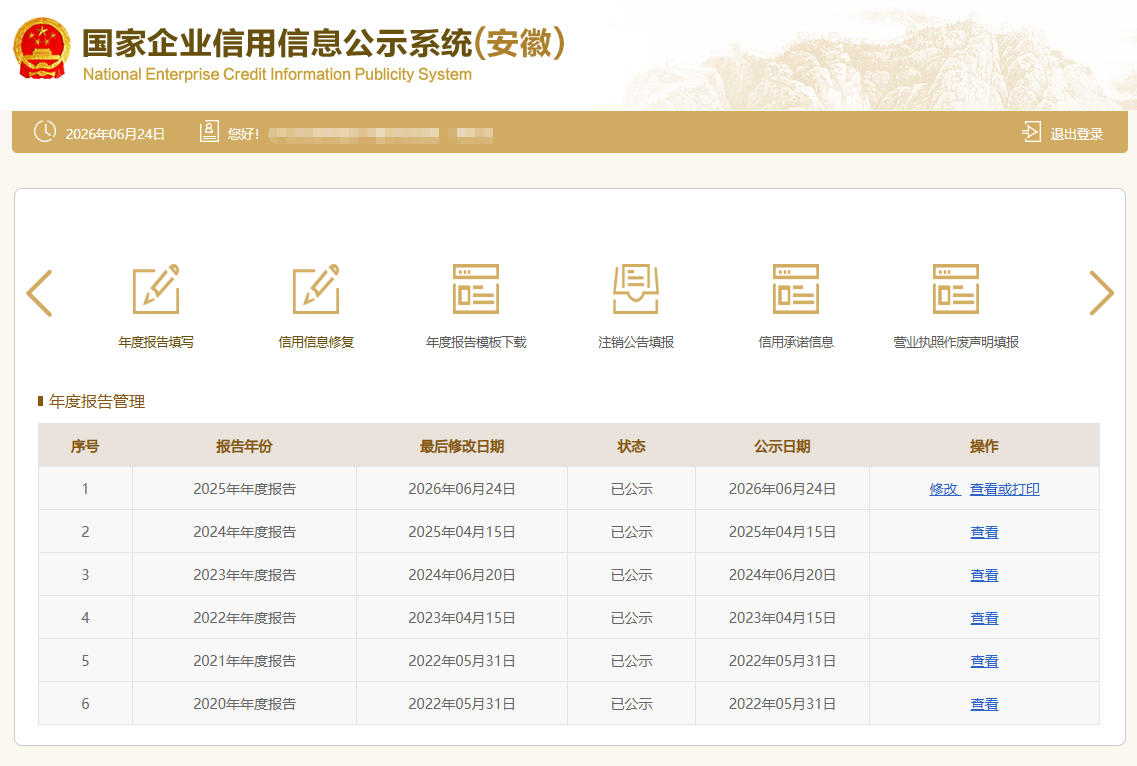Click the 2020年年度报告 cell
The width and height of the screenshot is (1137, 766).
[x=244, y=704]
